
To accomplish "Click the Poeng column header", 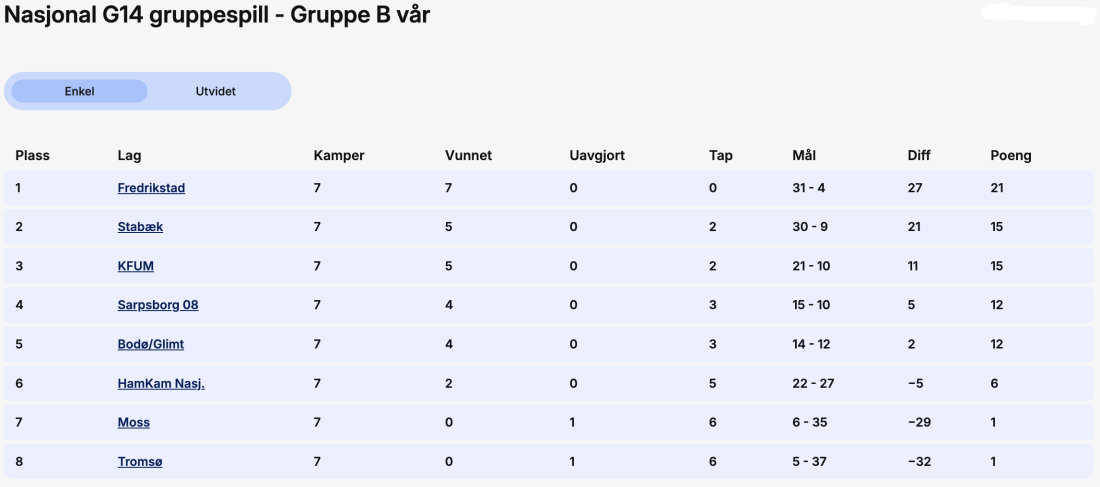I will point(1011,156).
